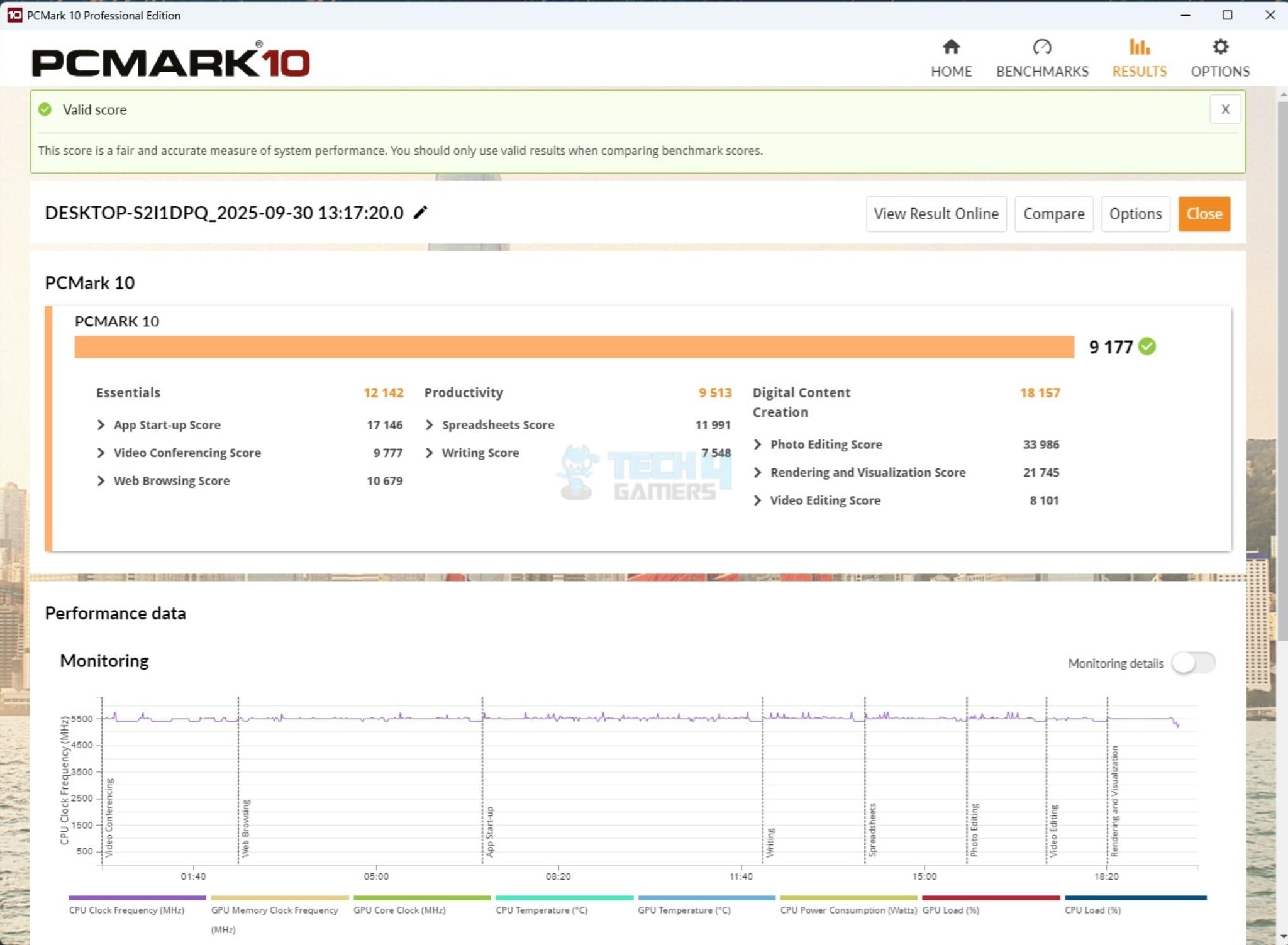The image size is (1288, 945).
Task: Expand Video Editing Score row
Action: click(758, 500)
